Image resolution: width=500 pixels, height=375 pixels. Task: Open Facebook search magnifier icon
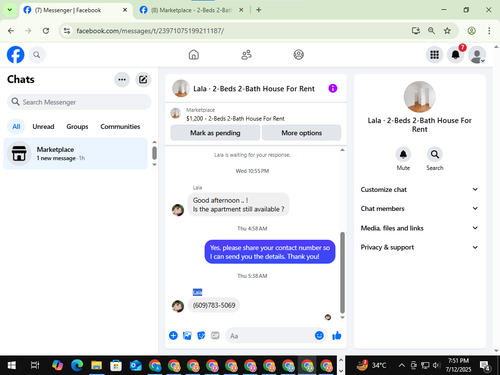pos(37,55)
